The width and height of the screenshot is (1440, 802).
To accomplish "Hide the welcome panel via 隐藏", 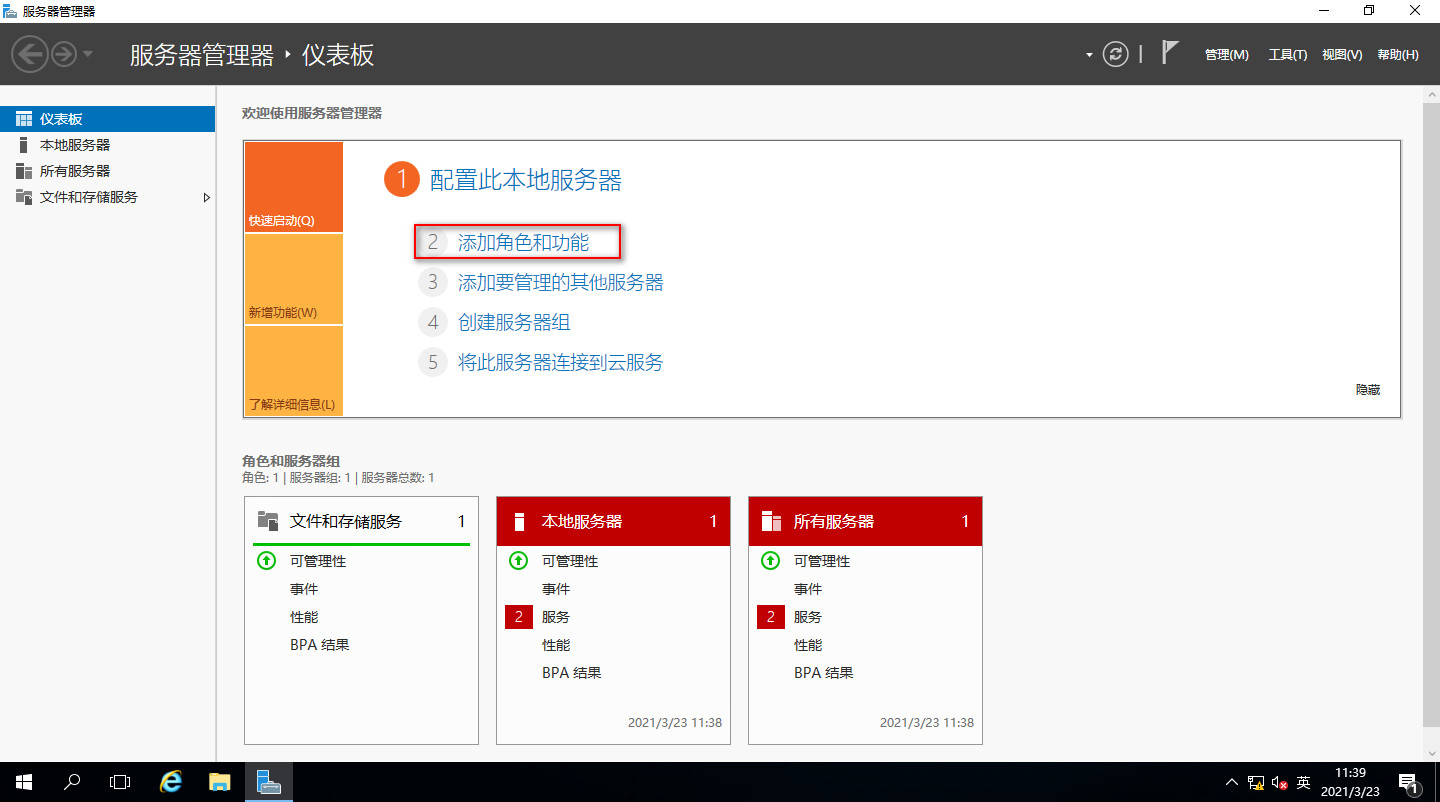I will [x=1368, y=390].
